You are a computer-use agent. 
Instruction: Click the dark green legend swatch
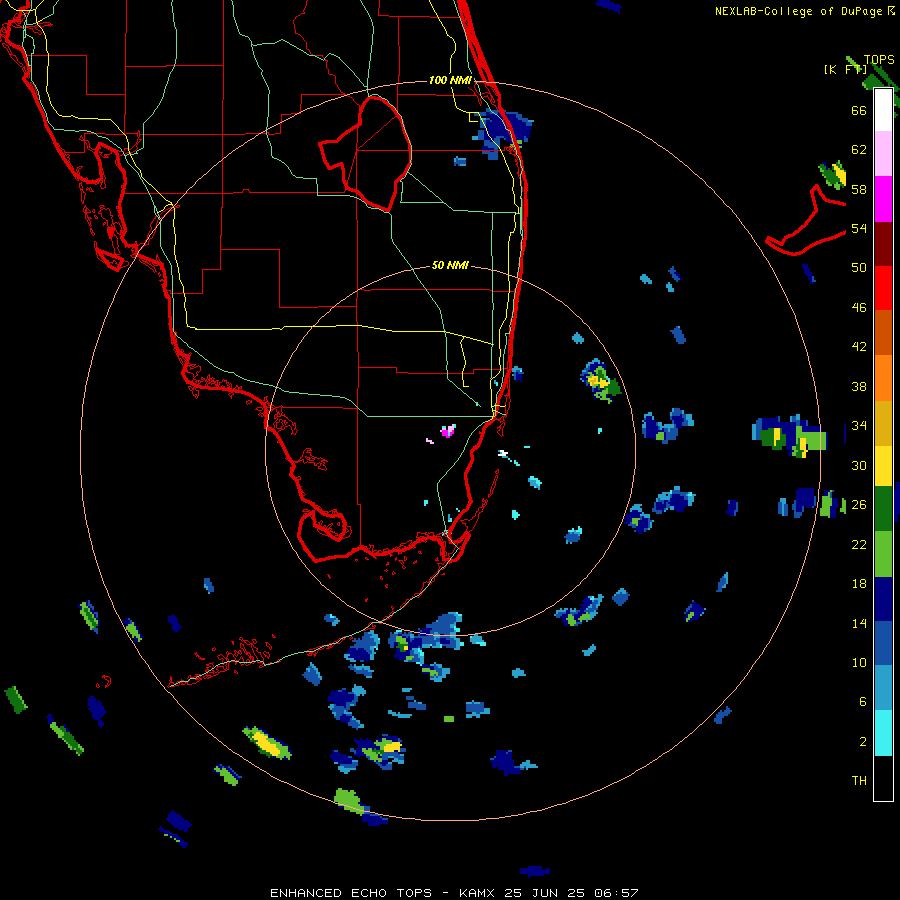tap(883, 509)
